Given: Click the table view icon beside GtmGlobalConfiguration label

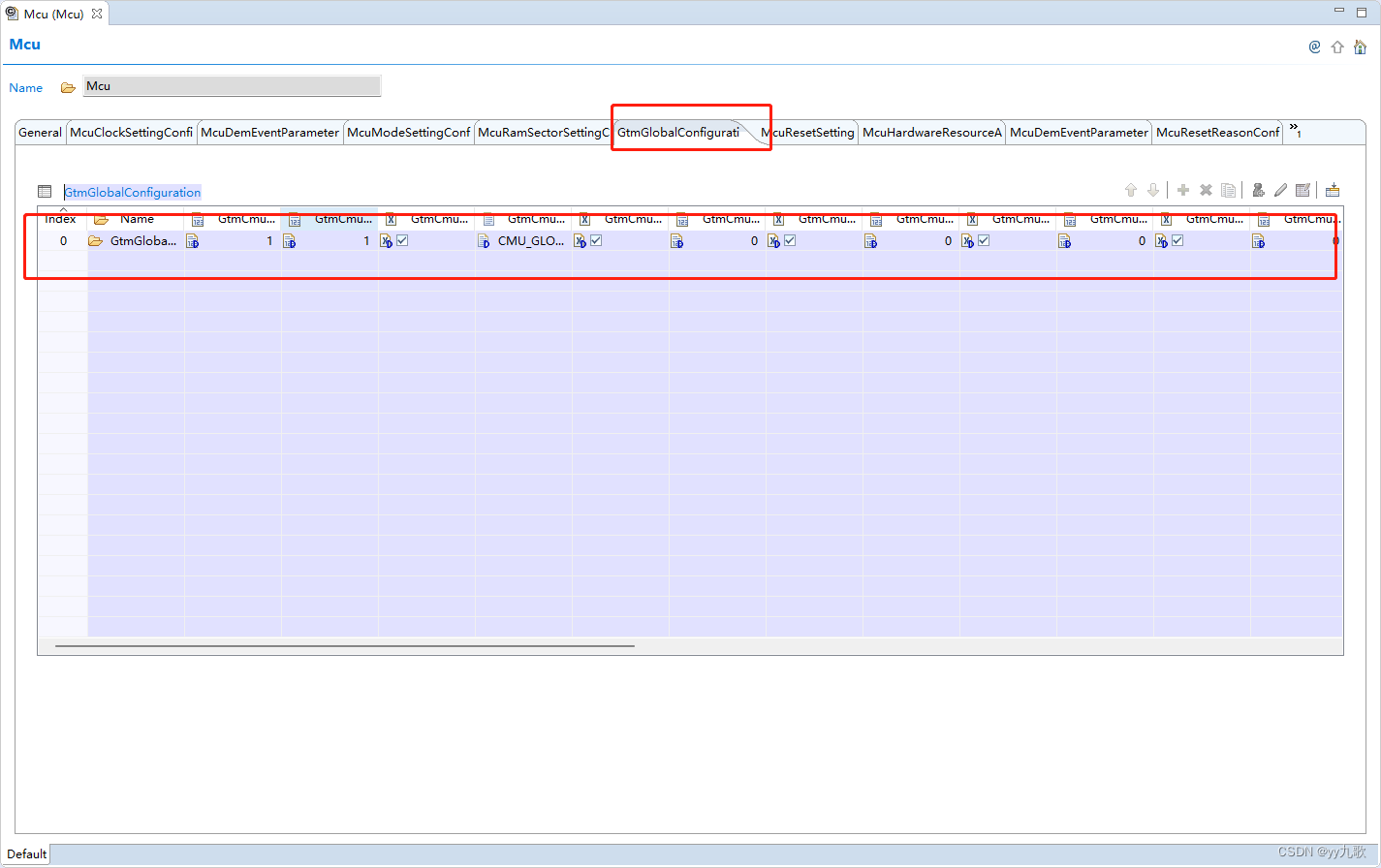Looking at the screenshot, I should [x=45, y=192].
